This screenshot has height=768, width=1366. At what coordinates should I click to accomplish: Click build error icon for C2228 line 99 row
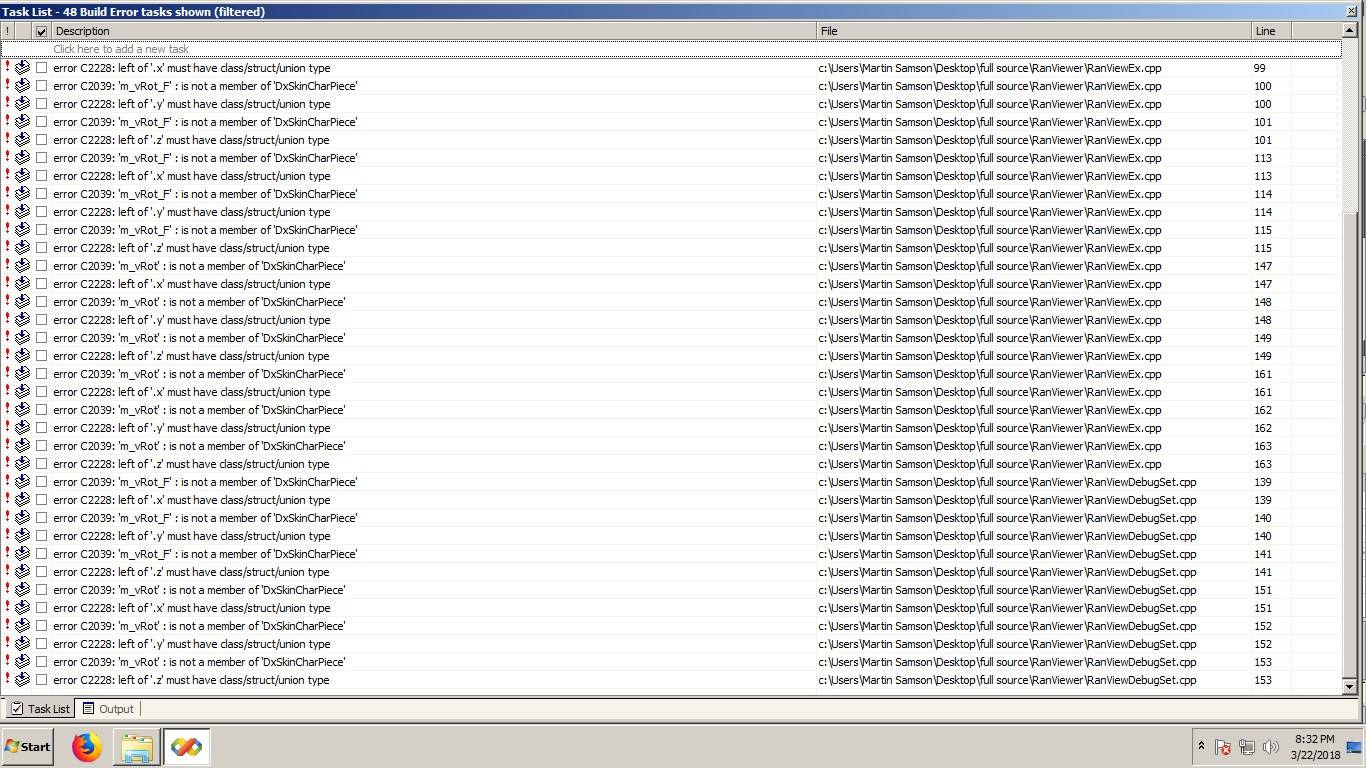22,68
